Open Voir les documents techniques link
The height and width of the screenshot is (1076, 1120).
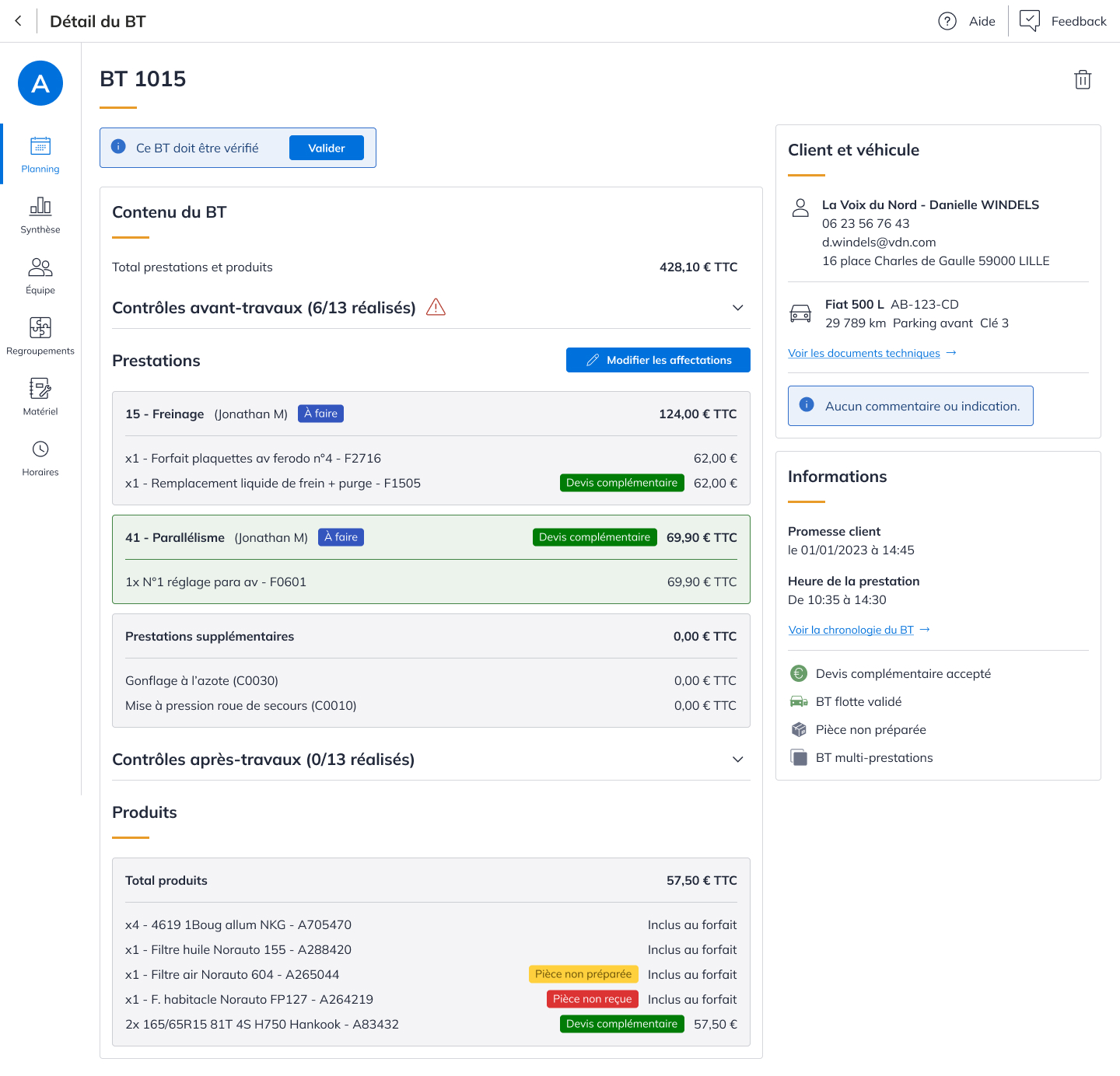click(863, 353)
